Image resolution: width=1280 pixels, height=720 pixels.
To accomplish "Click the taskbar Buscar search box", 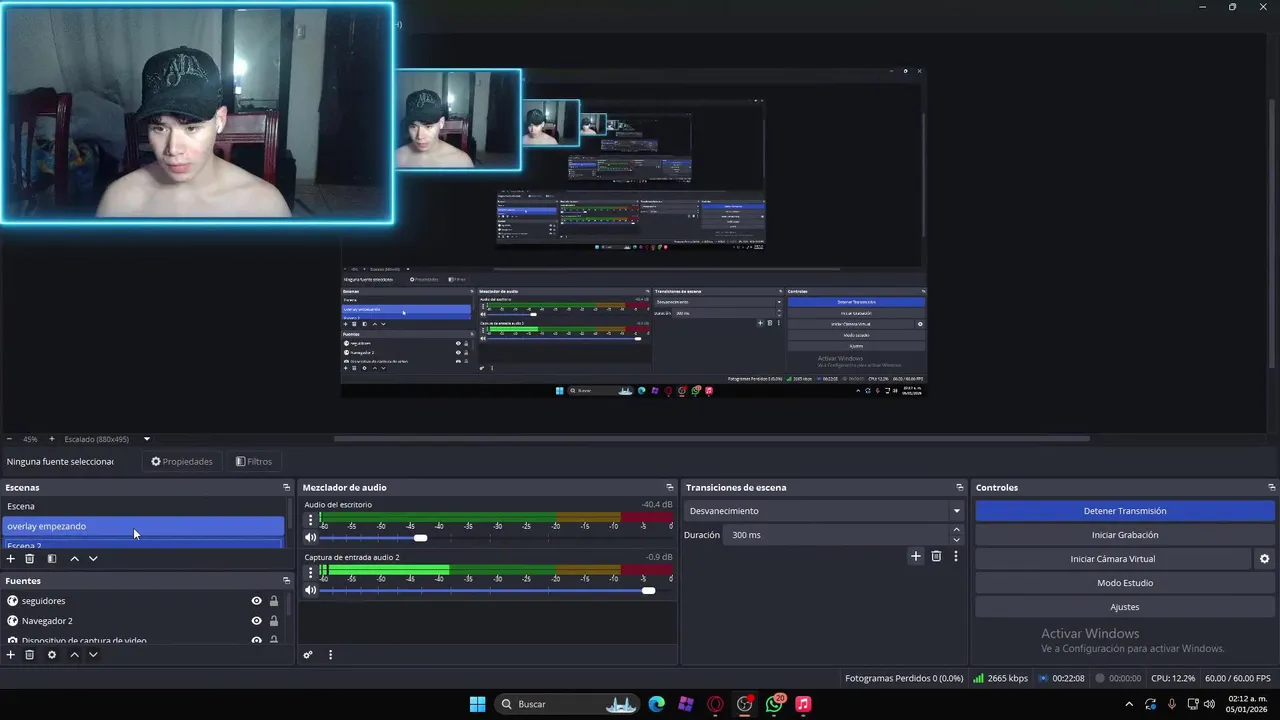I will [569, 704].
